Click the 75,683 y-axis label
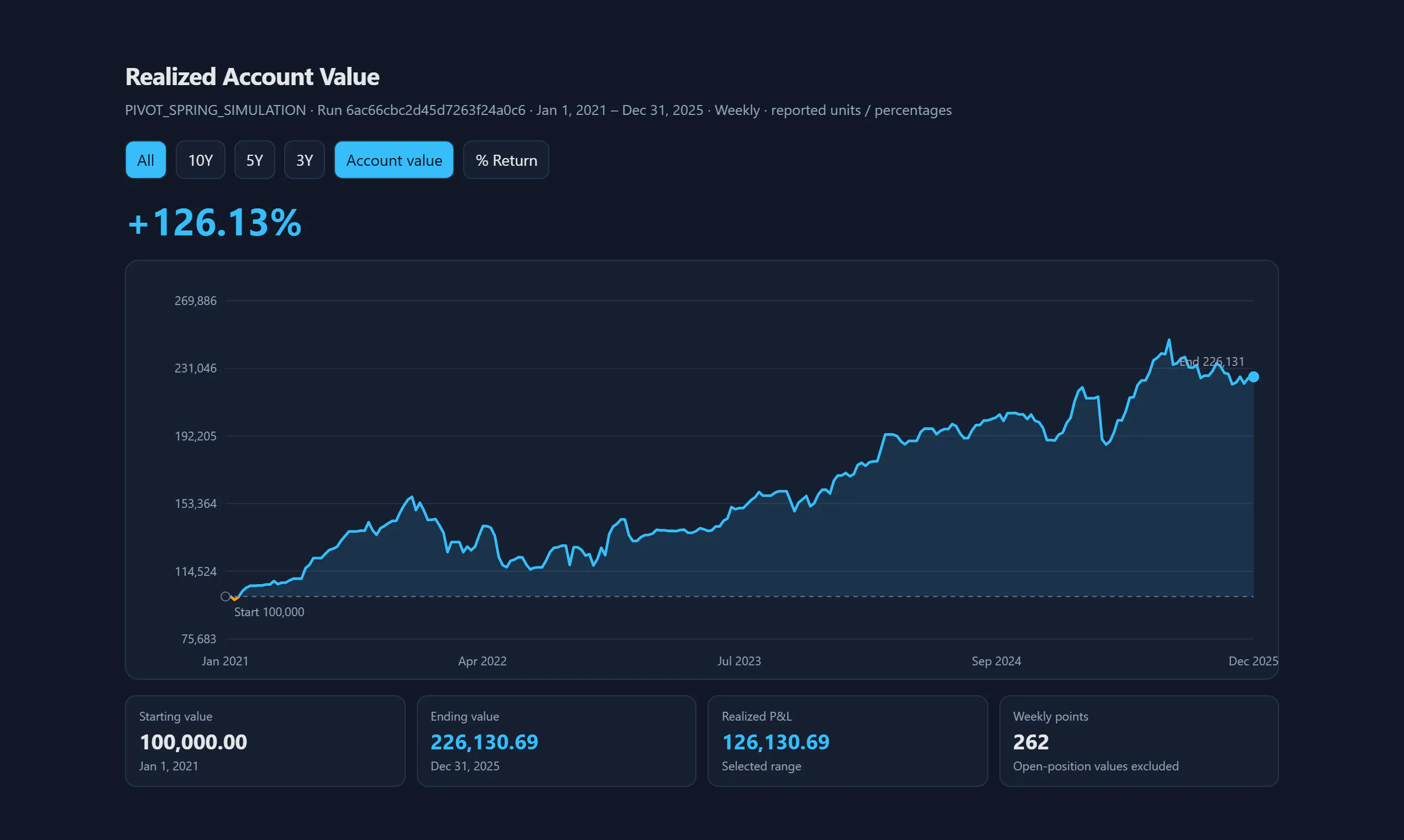 click(x=198, y=639)
